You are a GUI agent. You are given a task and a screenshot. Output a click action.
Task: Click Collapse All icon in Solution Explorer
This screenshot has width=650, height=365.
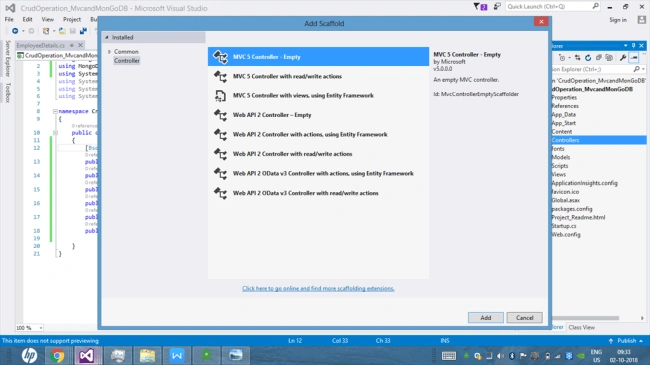point(599,58)
